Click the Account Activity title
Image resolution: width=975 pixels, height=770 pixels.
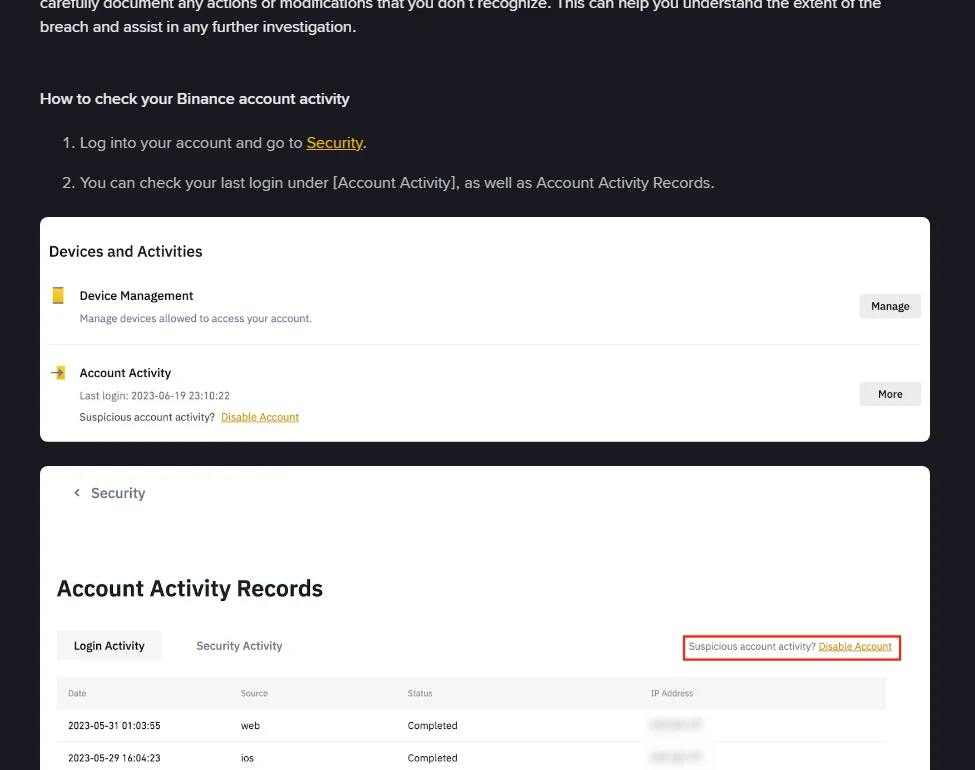[x=125, y=373]
